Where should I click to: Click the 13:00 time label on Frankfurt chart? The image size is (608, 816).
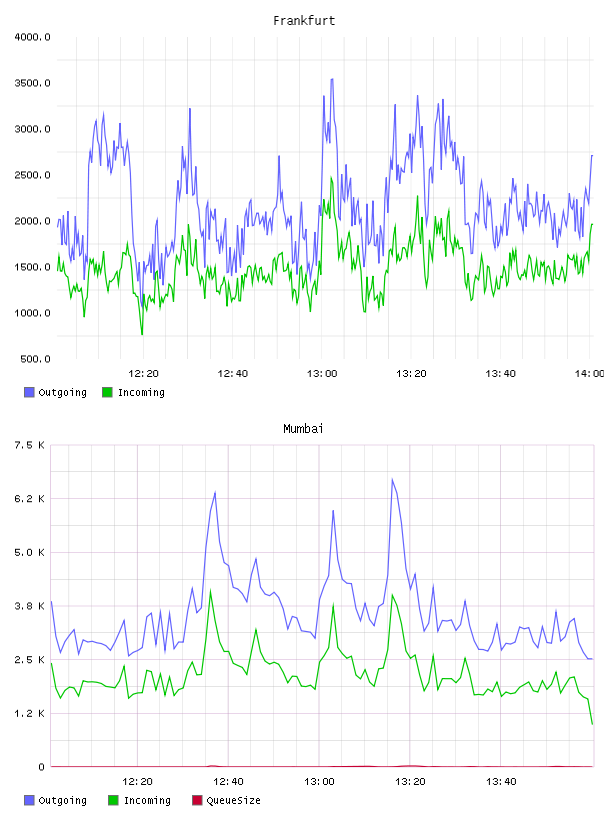(x=322, y=374)
